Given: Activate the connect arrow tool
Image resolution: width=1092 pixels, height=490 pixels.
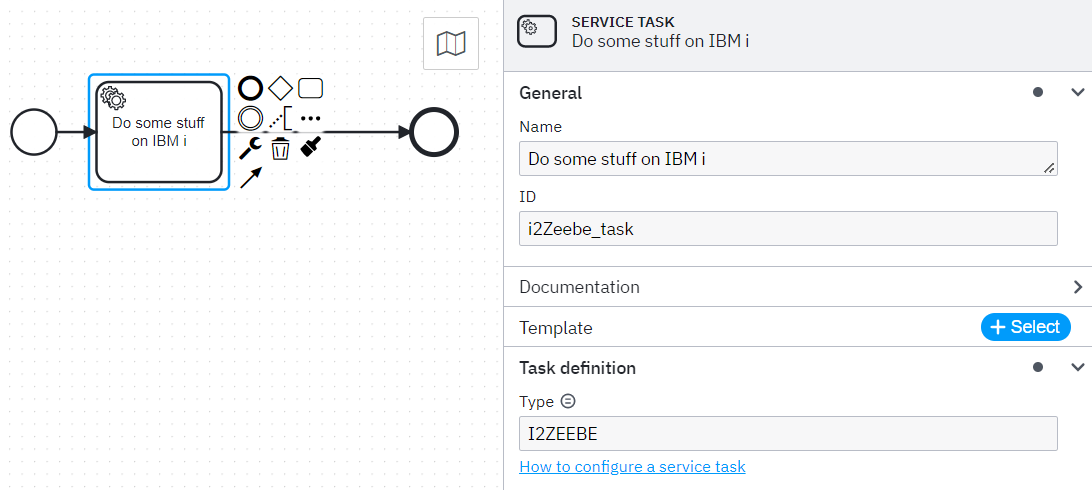Looking at the screenshot, I should click(x=251, y=177).
